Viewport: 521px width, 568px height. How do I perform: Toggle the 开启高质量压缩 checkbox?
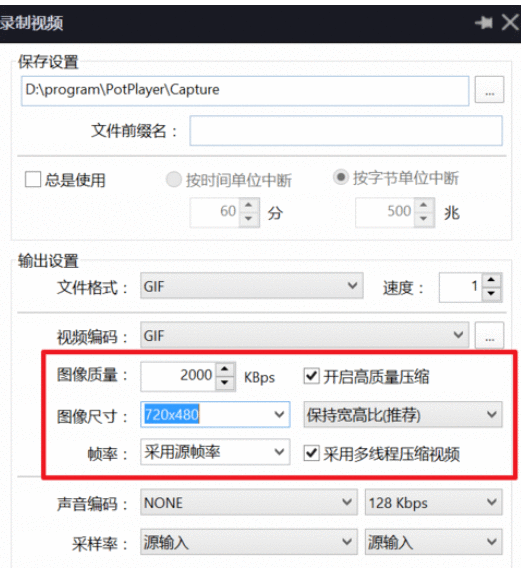pyautogui.click(x=312, y=376)
